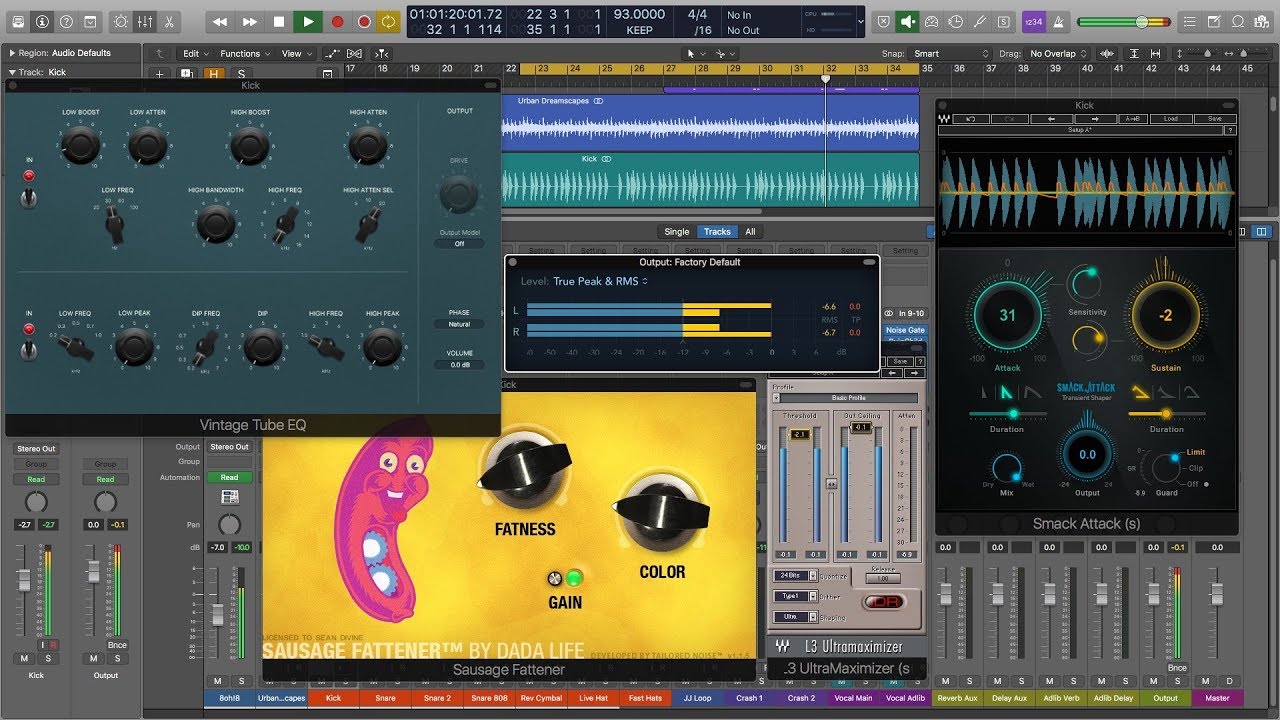Viewport: 1280px width, 720px height.
Task: Open the Level True Peak & RMS dropdown
Action: click(600, 281)
